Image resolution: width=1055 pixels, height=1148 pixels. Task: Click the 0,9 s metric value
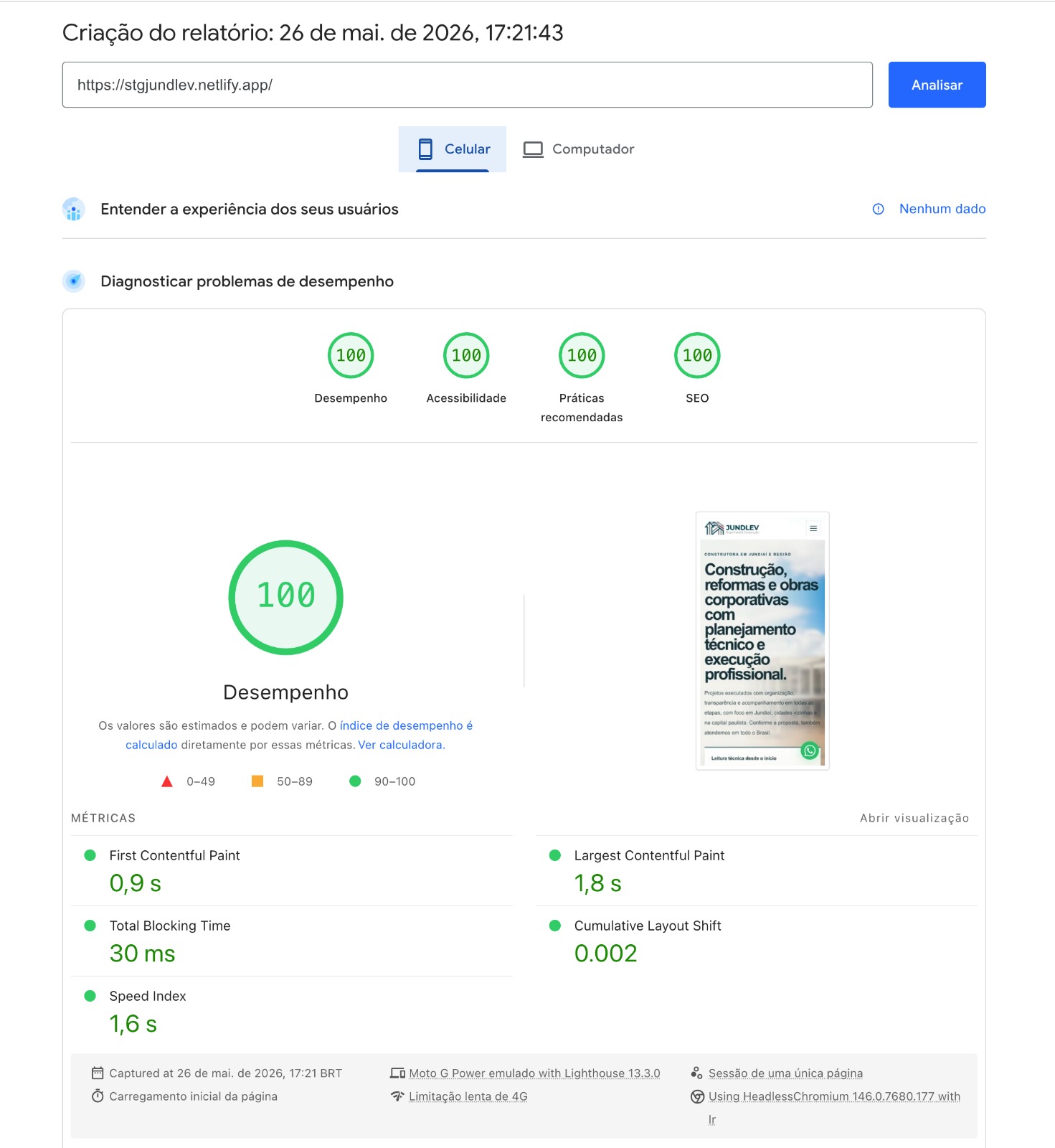[x=135, y=883]
